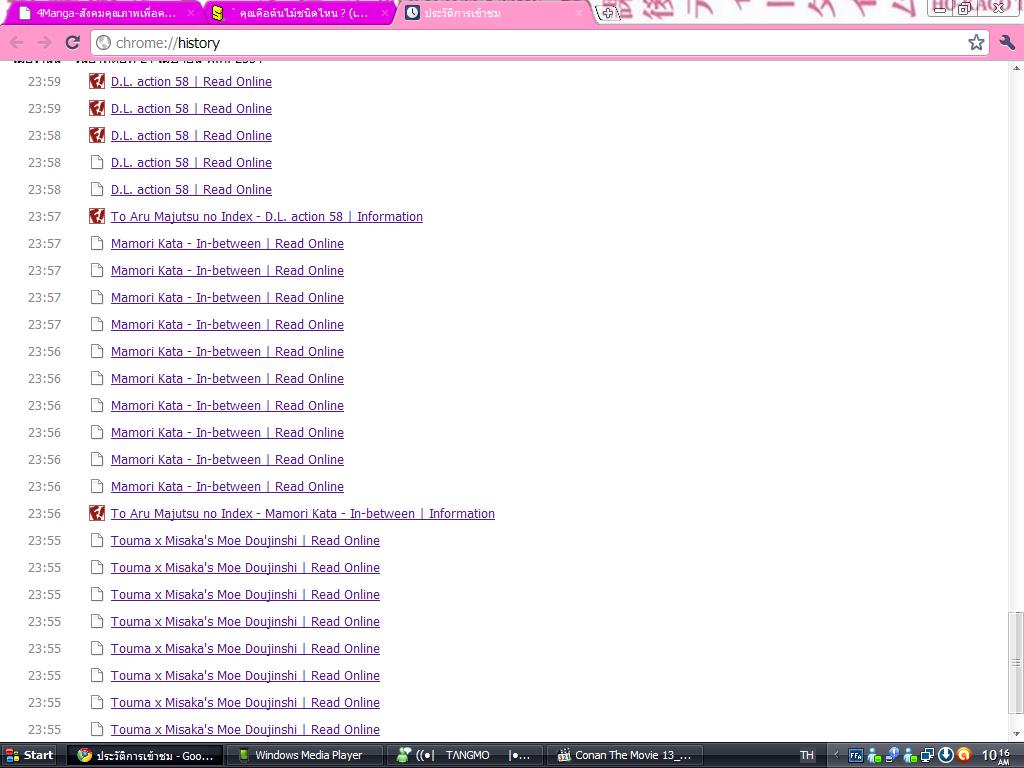Open the TANGMO taskbar window
The width and height of the screenshot is (1024, 768).
click(465, 756)
